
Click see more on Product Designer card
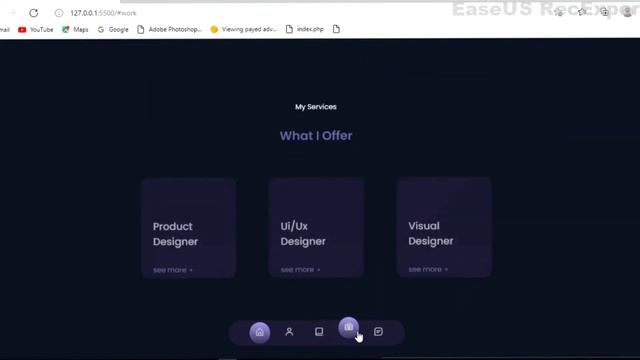coord(173,270)
